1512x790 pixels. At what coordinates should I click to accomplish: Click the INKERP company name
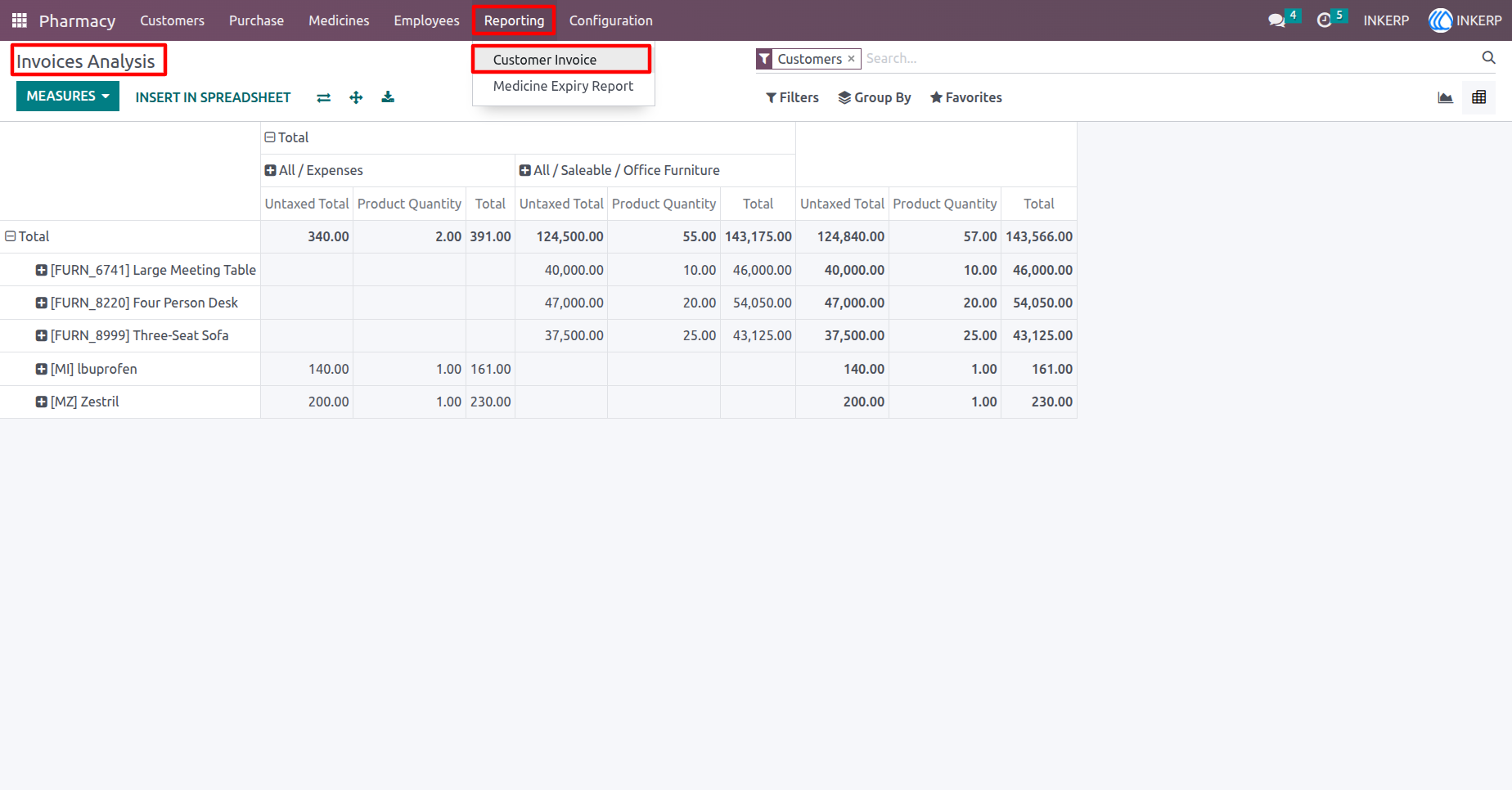pos(1386,20)
